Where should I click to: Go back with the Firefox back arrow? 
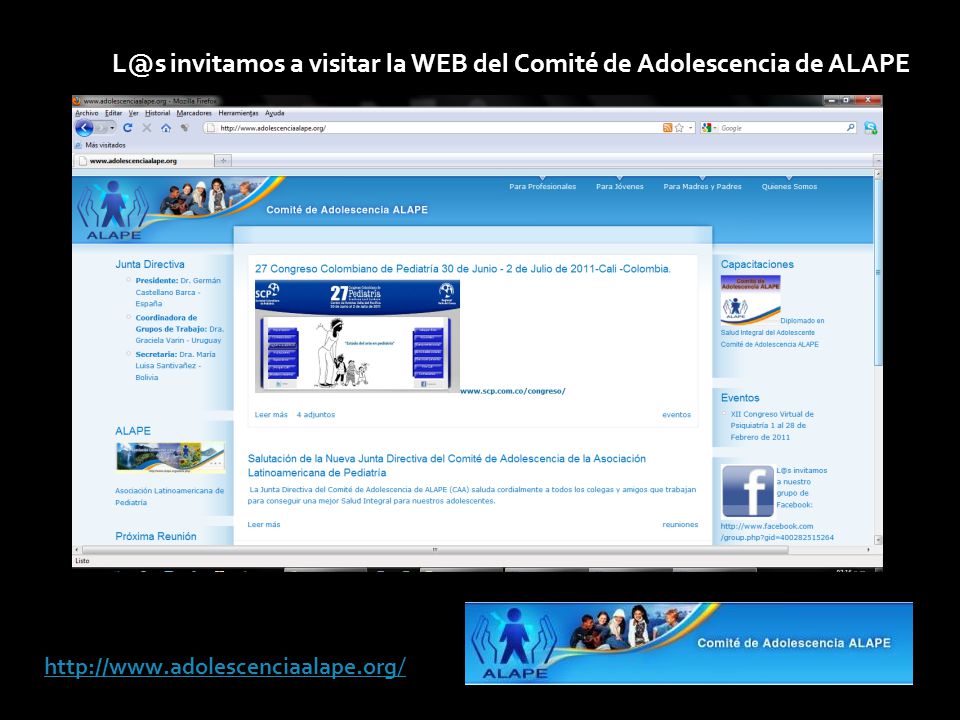84,128
